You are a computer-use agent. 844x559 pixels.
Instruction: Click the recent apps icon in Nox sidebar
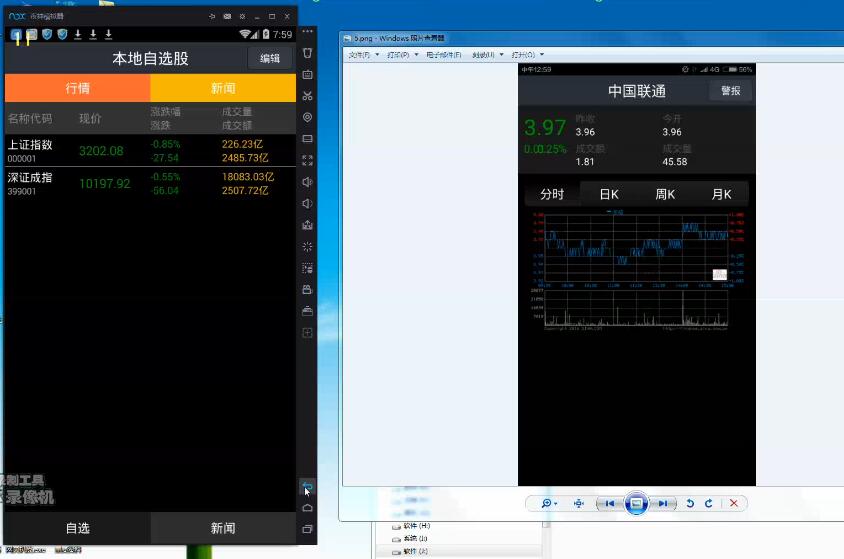click(x=307, y=529)
